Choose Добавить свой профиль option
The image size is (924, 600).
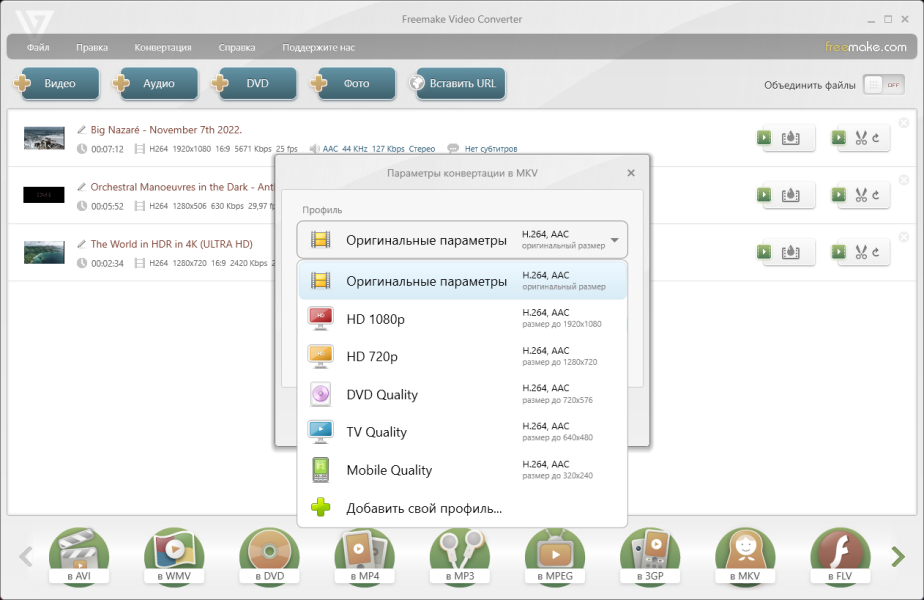coord(463,507)
